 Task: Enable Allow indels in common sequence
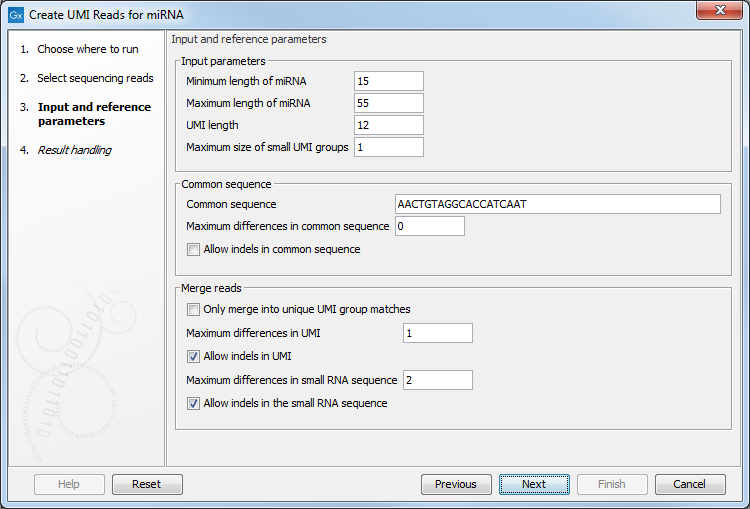coord(194,249)
